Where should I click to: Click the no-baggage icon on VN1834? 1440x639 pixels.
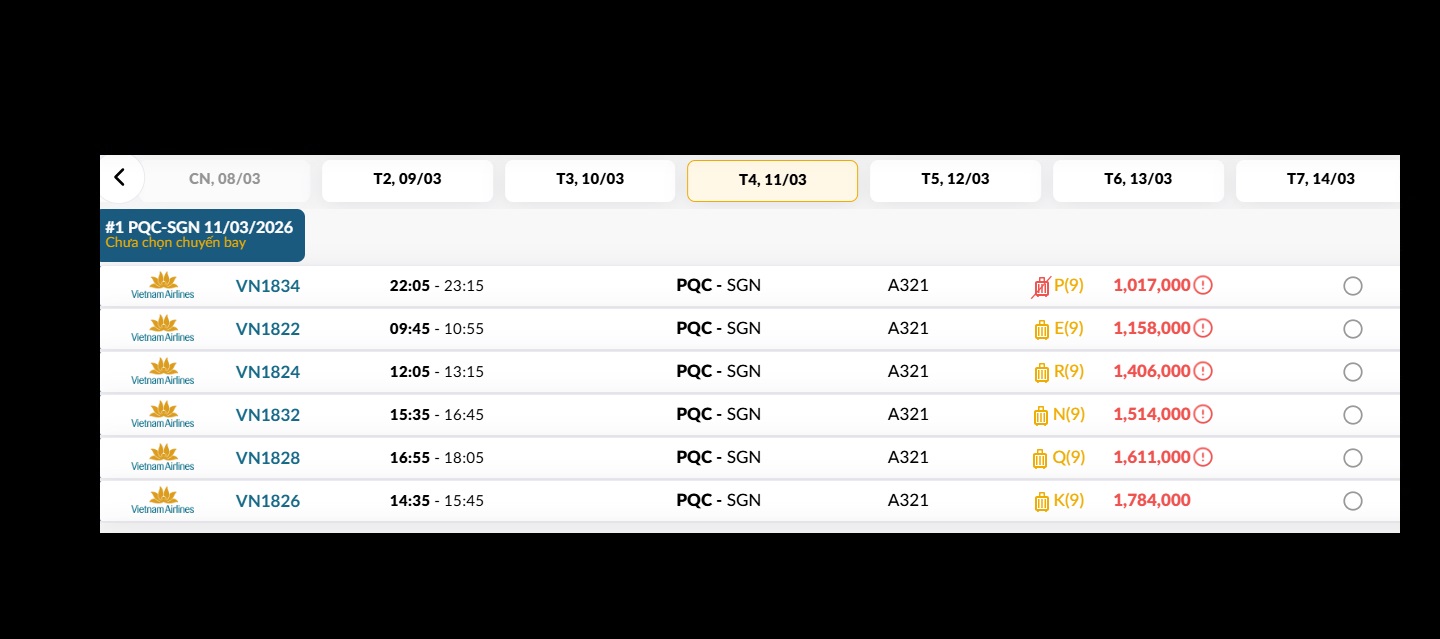click(1041, 287)
